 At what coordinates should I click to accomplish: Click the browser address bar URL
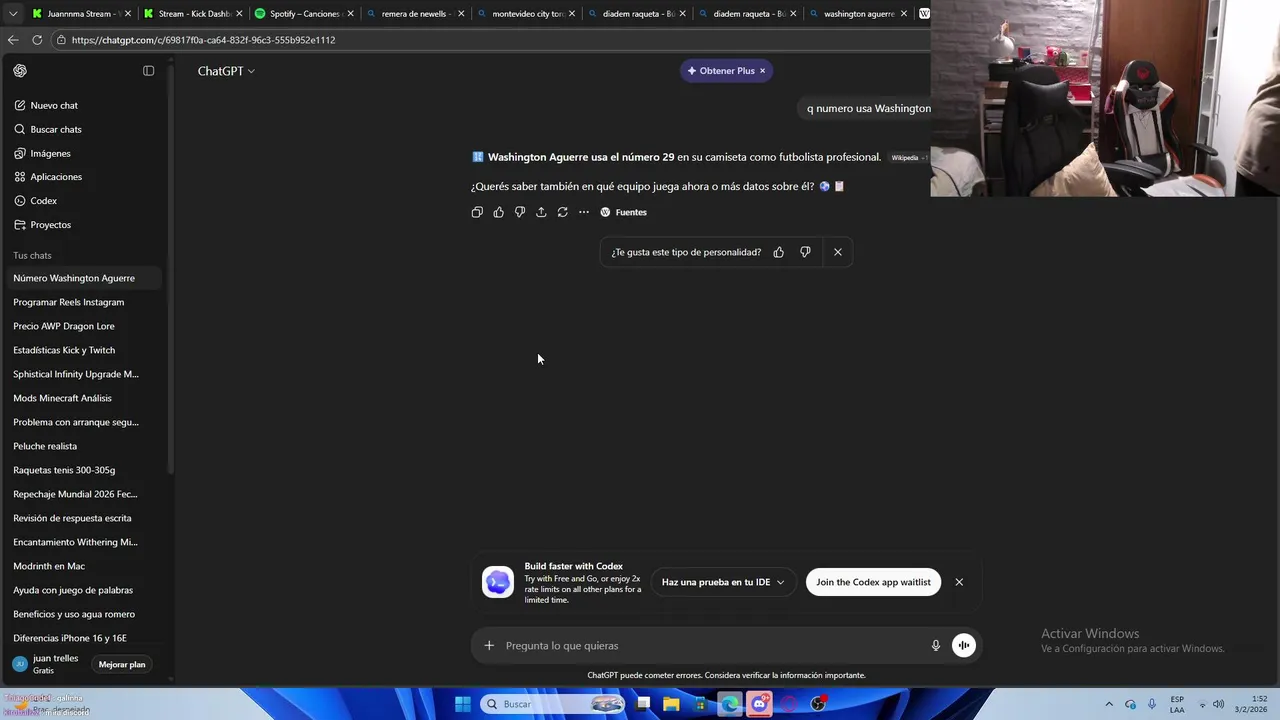pyautogui.click(x=203, y=40)
